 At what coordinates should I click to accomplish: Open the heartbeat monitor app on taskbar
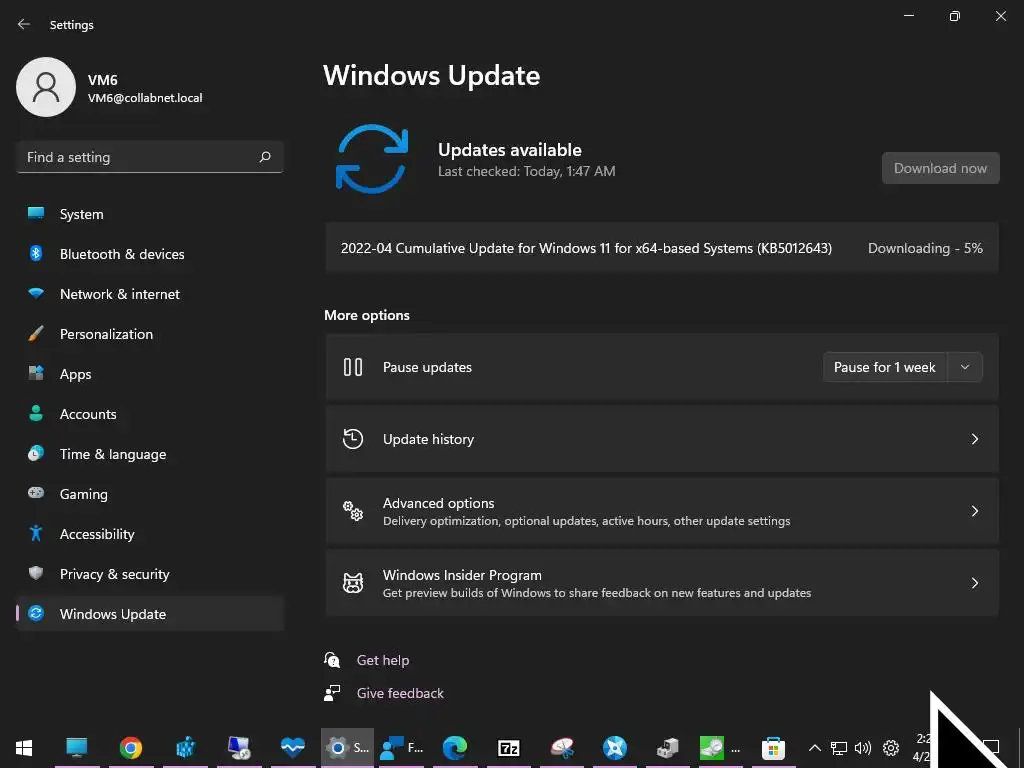[x=293, y=747]
